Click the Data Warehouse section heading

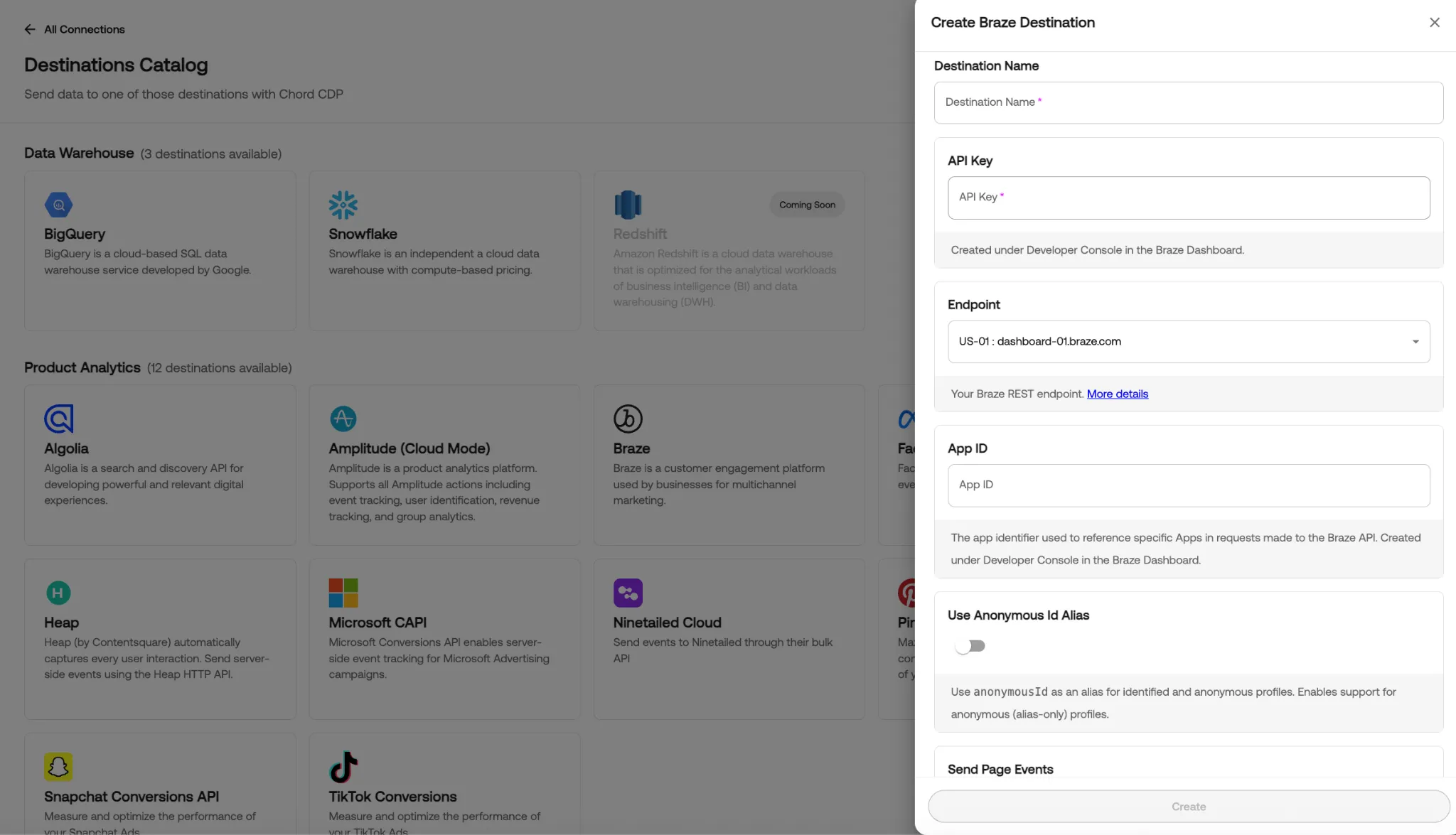79,153
